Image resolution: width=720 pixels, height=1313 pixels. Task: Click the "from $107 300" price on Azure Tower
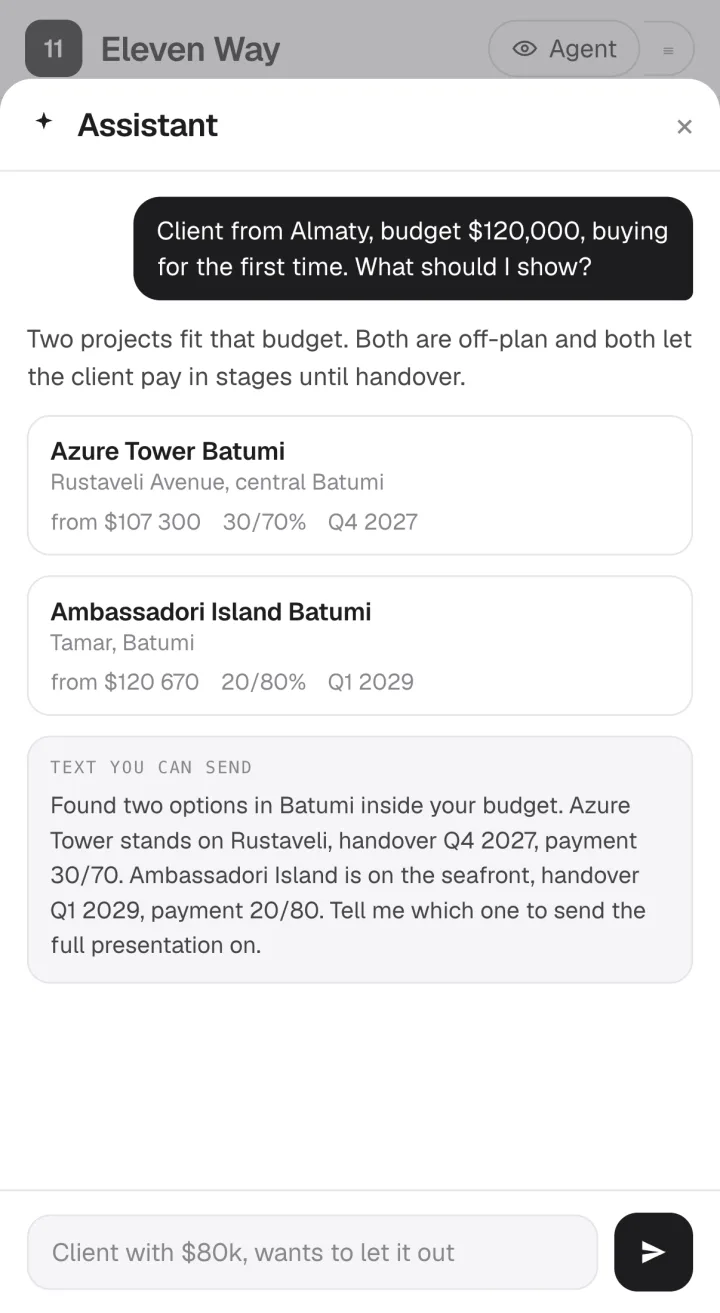point(125,522)
